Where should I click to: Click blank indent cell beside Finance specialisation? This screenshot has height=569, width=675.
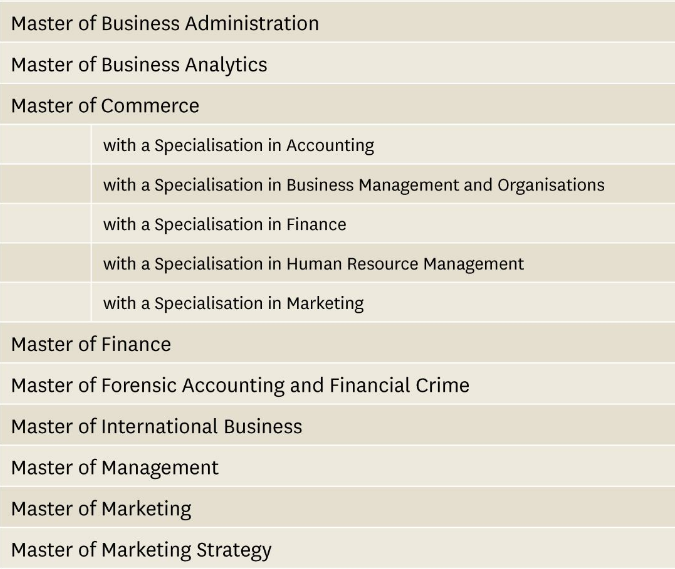tap(45, 225)
